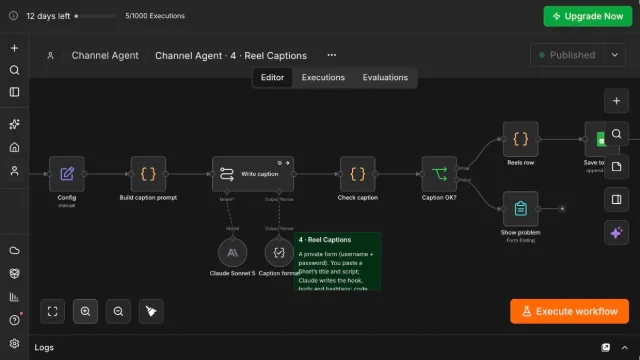Click the fit-to-view zoom button

[x=53, y=311]
